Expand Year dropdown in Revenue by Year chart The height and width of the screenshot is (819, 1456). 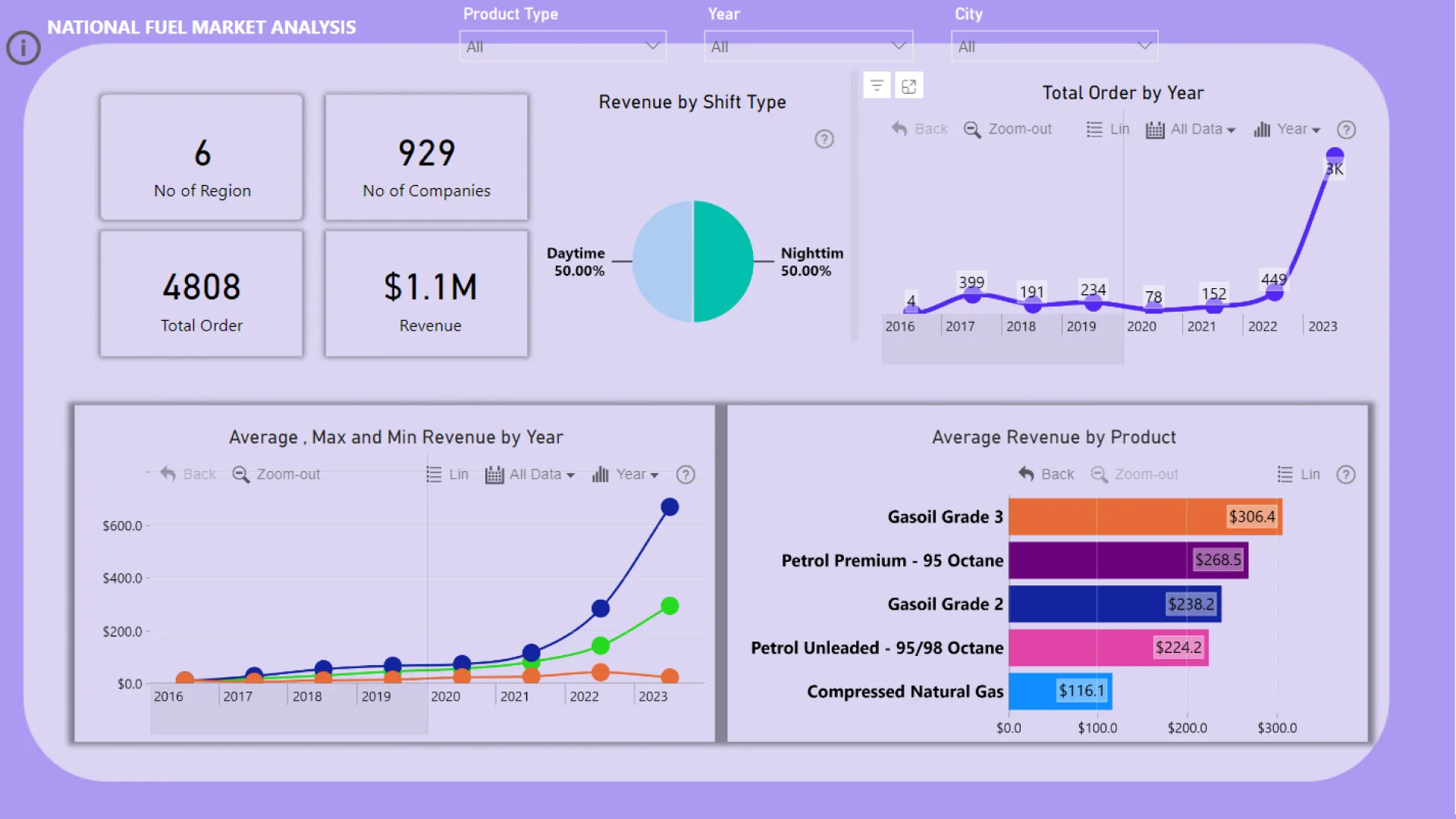pyautogui.click(x=626, y=474)
